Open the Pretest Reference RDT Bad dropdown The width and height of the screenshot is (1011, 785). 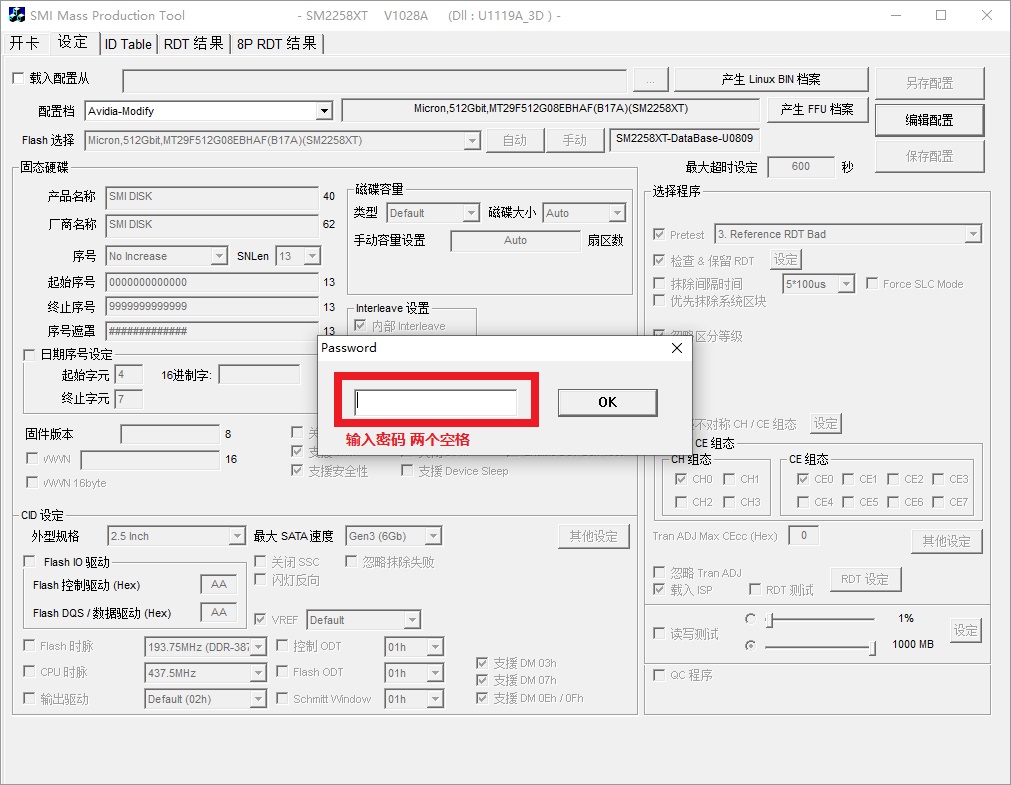[x=972, y=234]
